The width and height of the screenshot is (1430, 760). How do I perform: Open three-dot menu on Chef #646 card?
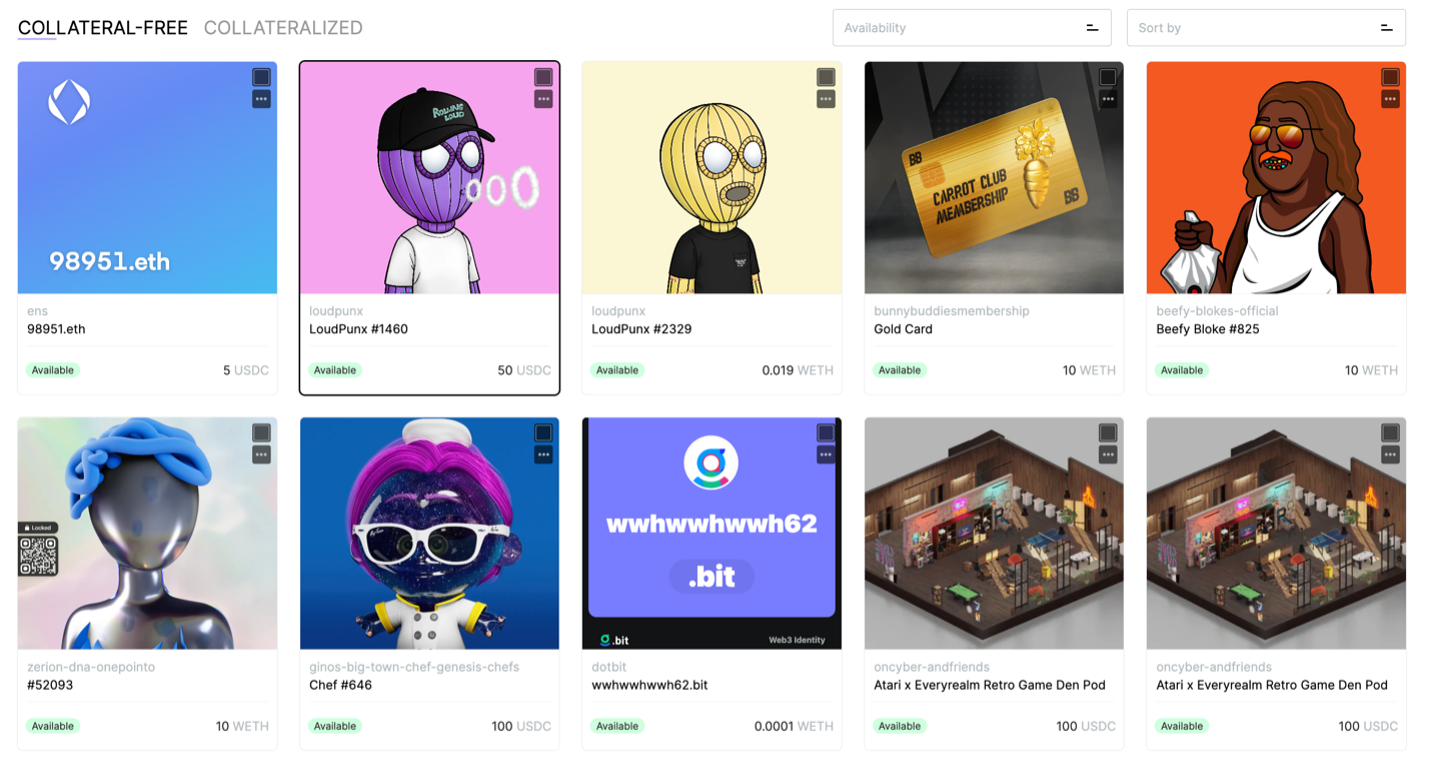[x=543, y=455]
